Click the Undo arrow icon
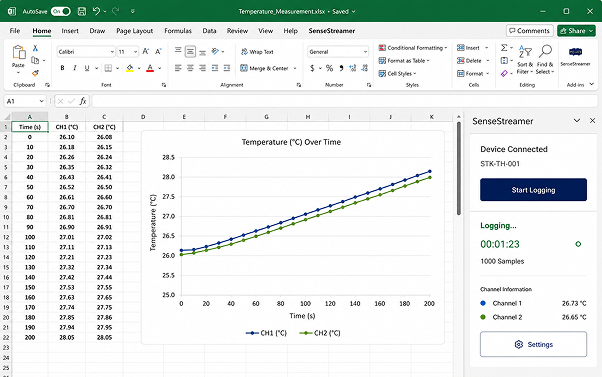Viewport: 602px width, 377px height. point(96,11)
